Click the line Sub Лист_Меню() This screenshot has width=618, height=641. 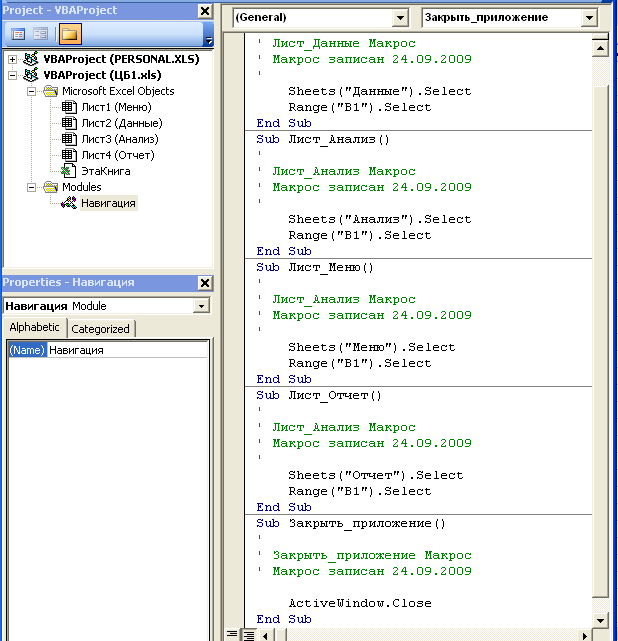(315, 267)
